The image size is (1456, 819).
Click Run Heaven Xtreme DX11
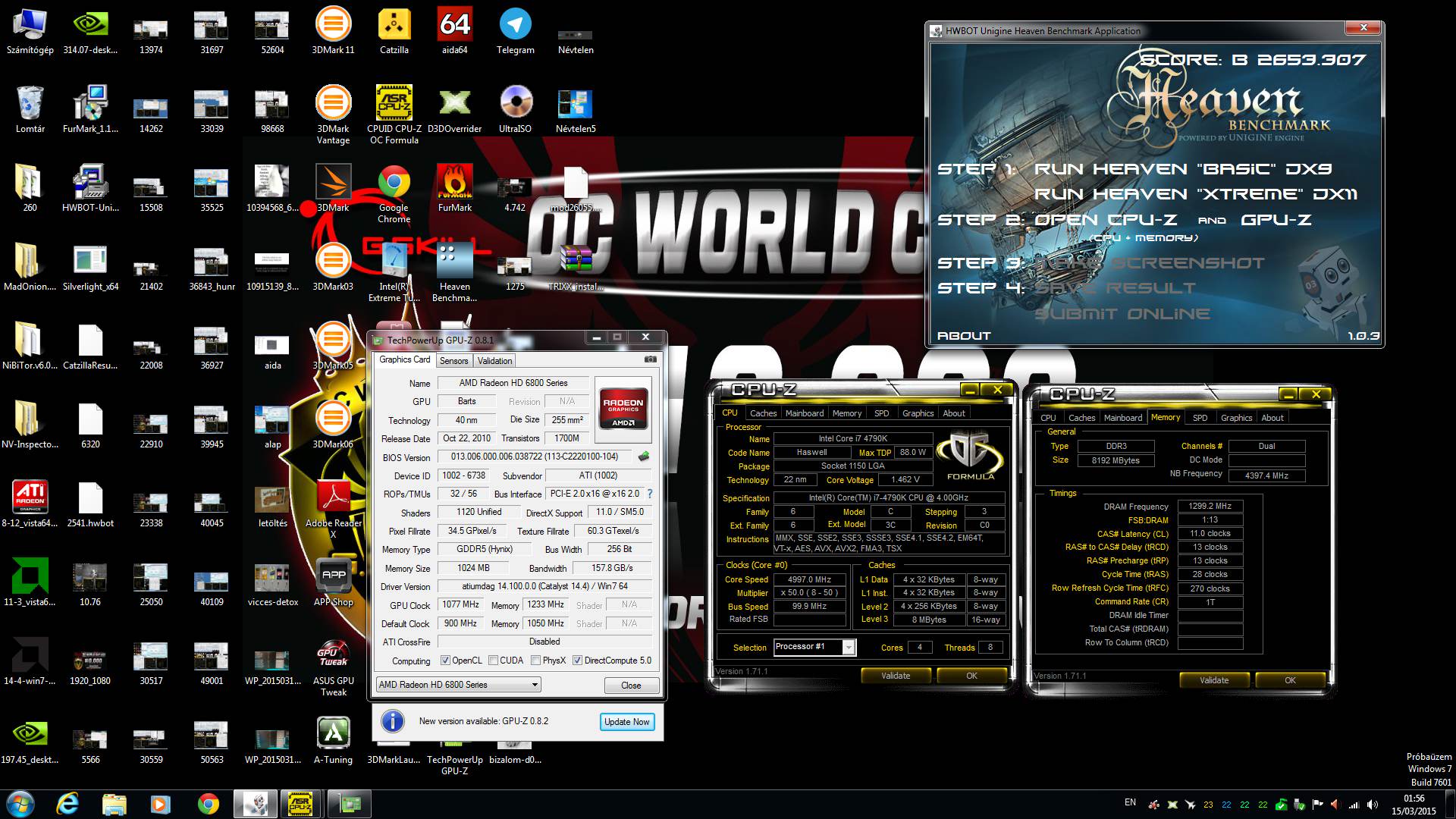point(1195,194)
